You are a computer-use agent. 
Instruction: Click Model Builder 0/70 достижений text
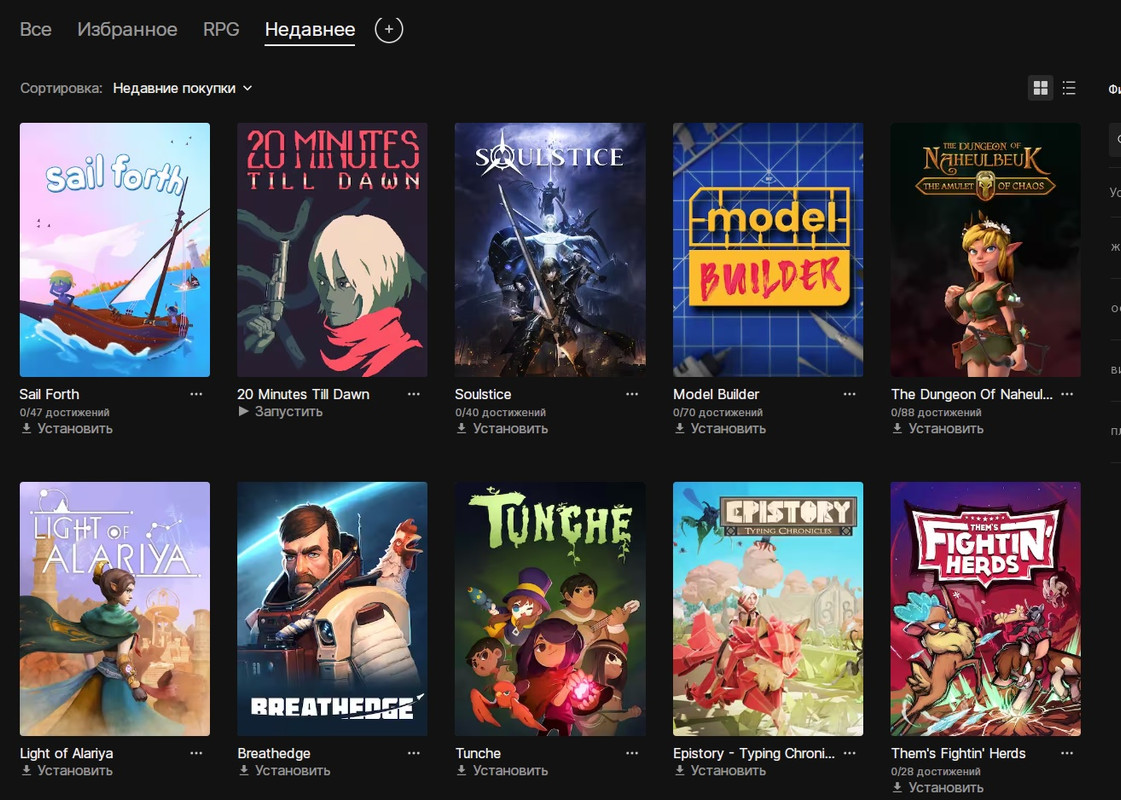[718, 413]
